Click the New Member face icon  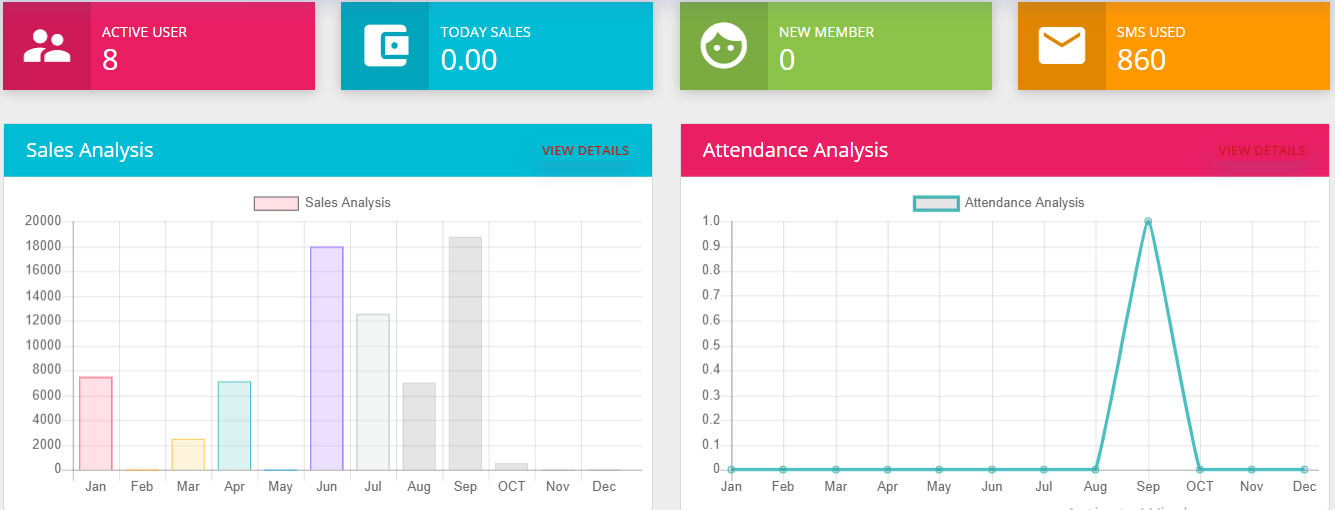724,46
